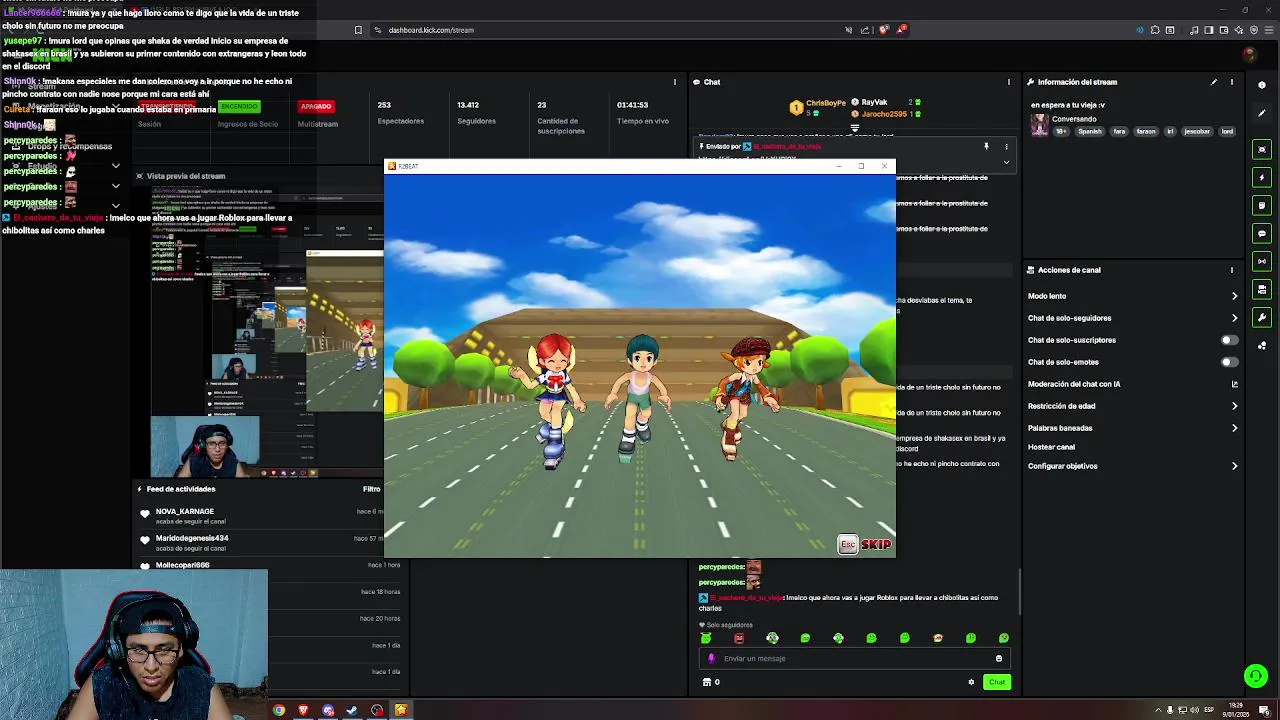
Task: Click the pin icon on pinned message
Action: click(x=986, y=147)
